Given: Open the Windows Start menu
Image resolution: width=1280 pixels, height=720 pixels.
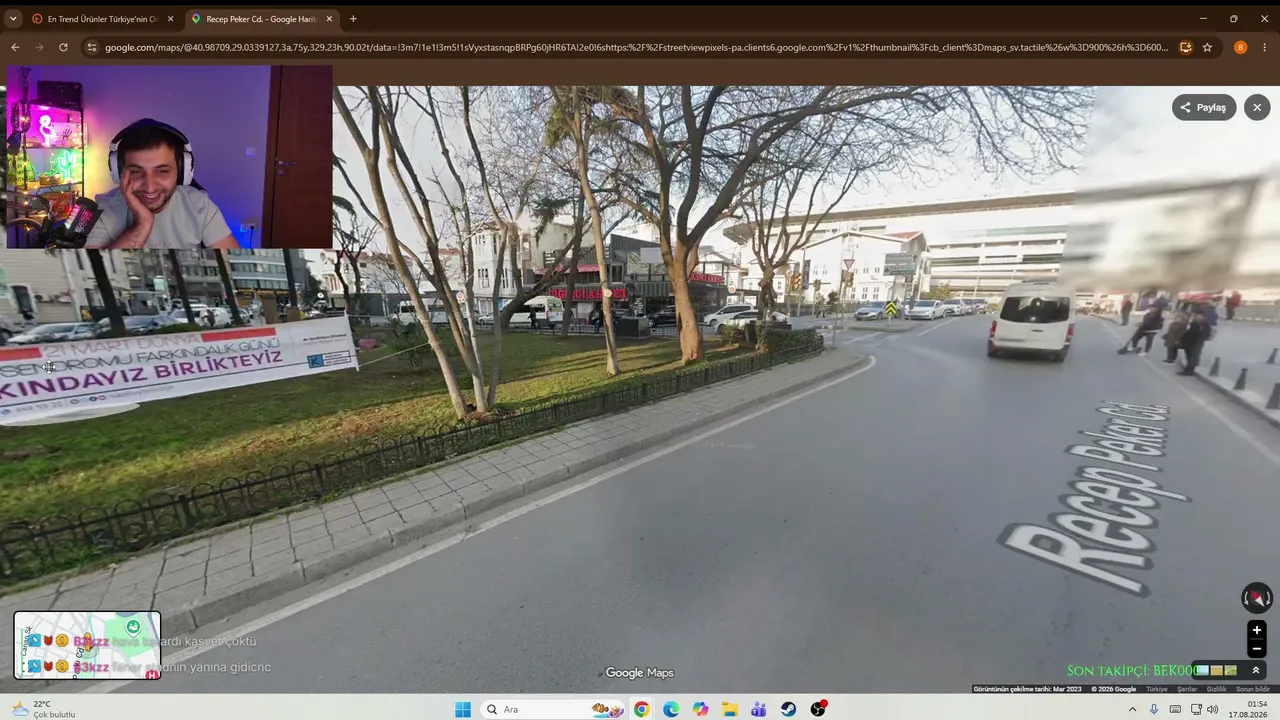Looking at the screenshot, I should pos(463,709).
